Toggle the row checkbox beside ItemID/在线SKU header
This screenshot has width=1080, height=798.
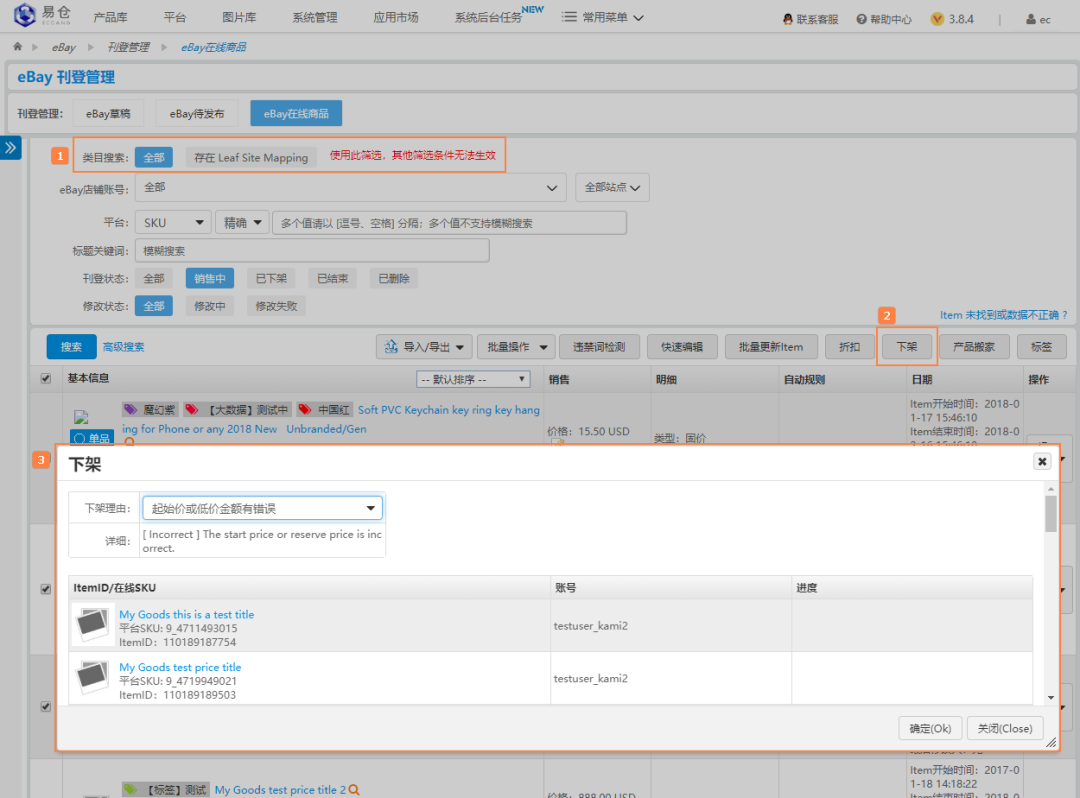(x=45, y=589)
